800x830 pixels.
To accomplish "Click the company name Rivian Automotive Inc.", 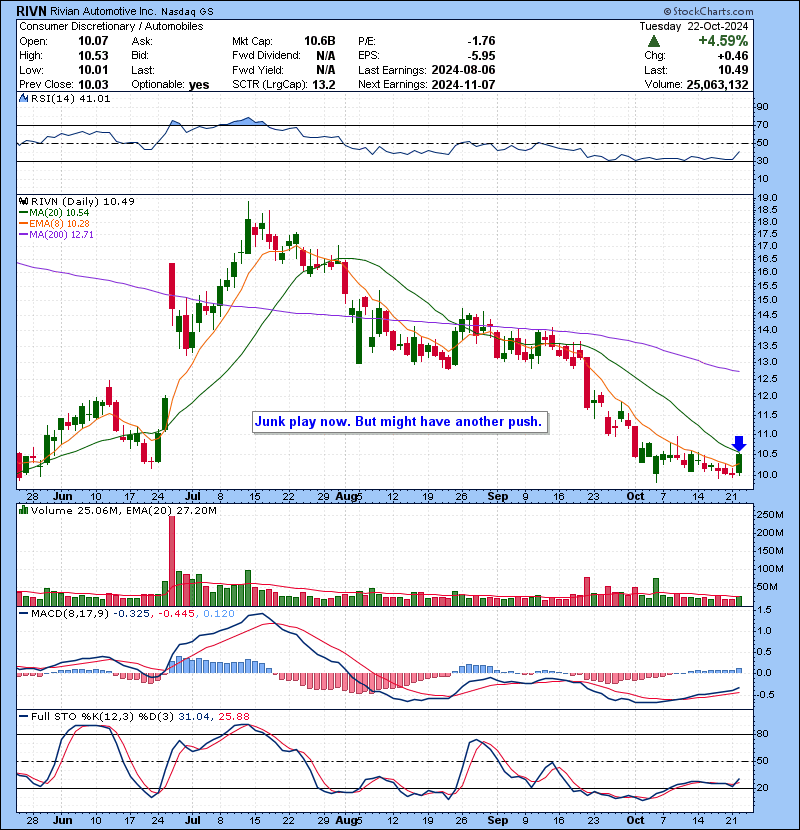I will (x=103, y=11).
